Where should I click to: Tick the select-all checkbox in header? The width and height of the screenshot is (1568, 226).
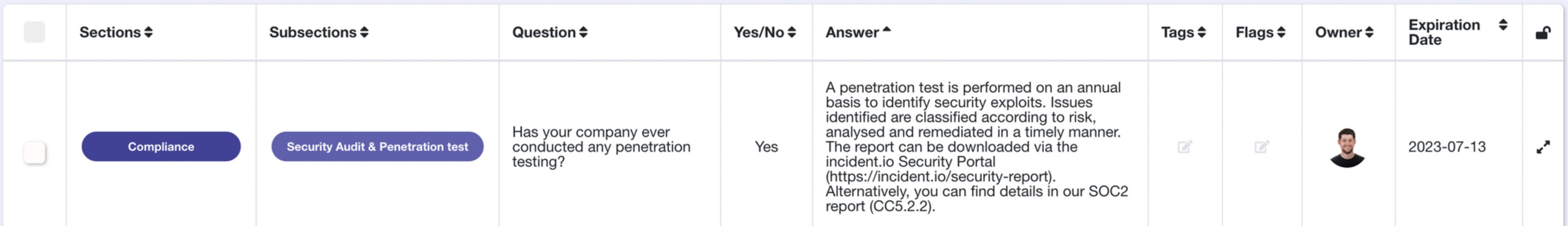tap(34, 32)
